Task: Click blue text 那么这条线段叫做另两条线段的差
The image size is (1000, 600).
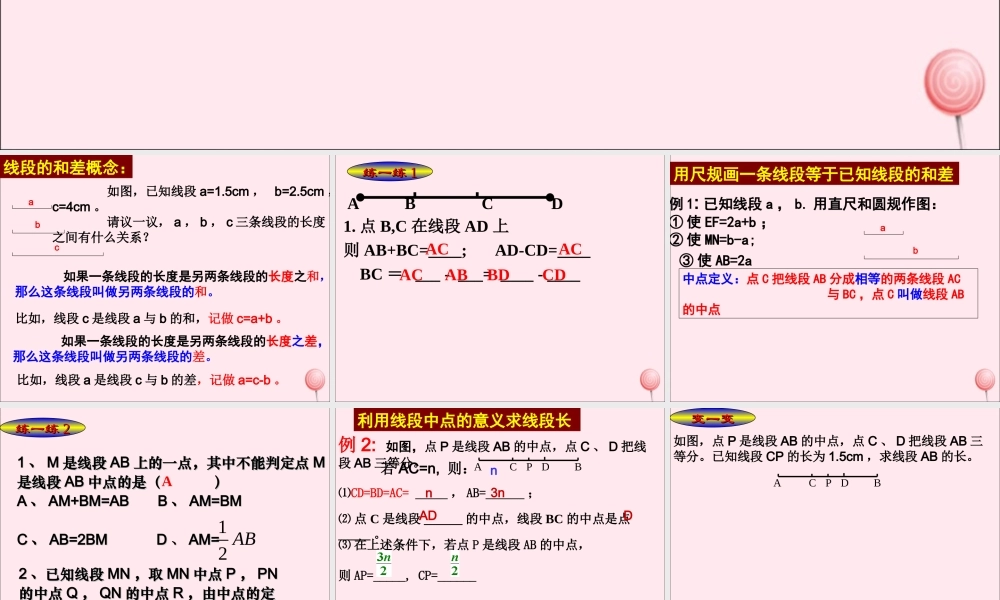Action: [x=112, y=356]
